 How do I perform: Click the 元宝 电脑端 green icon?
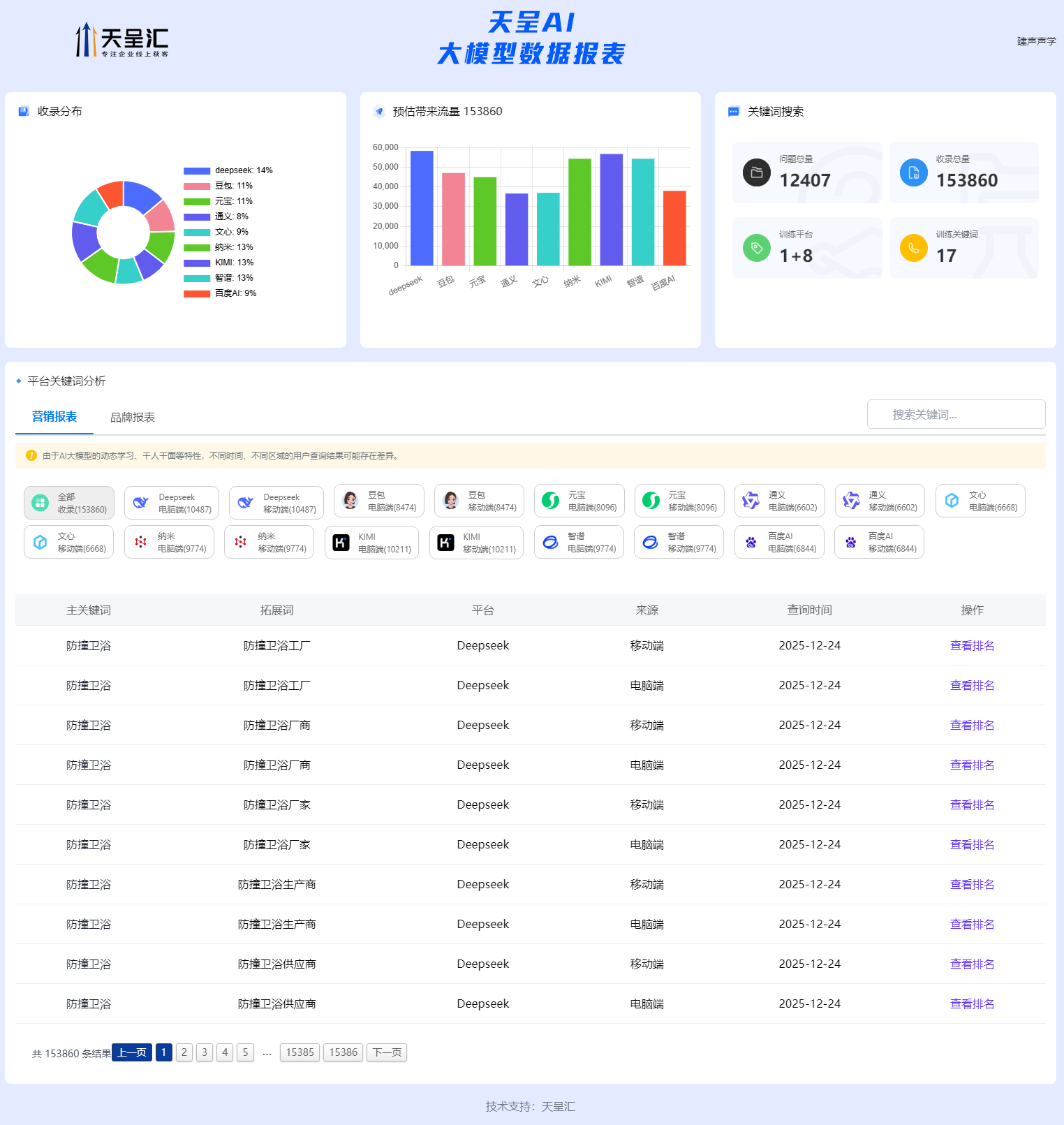[551, 501]
